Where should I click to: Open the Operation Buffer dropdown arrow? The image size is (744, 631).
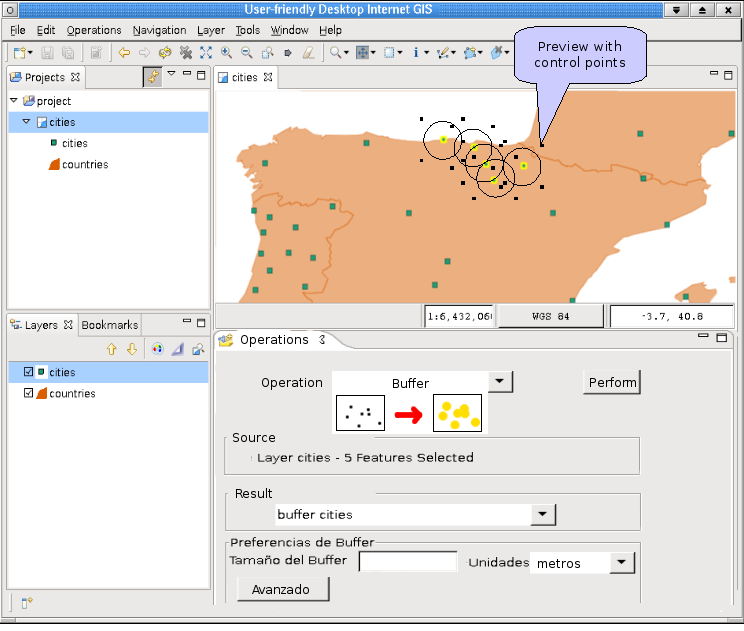tap(500, 381)
